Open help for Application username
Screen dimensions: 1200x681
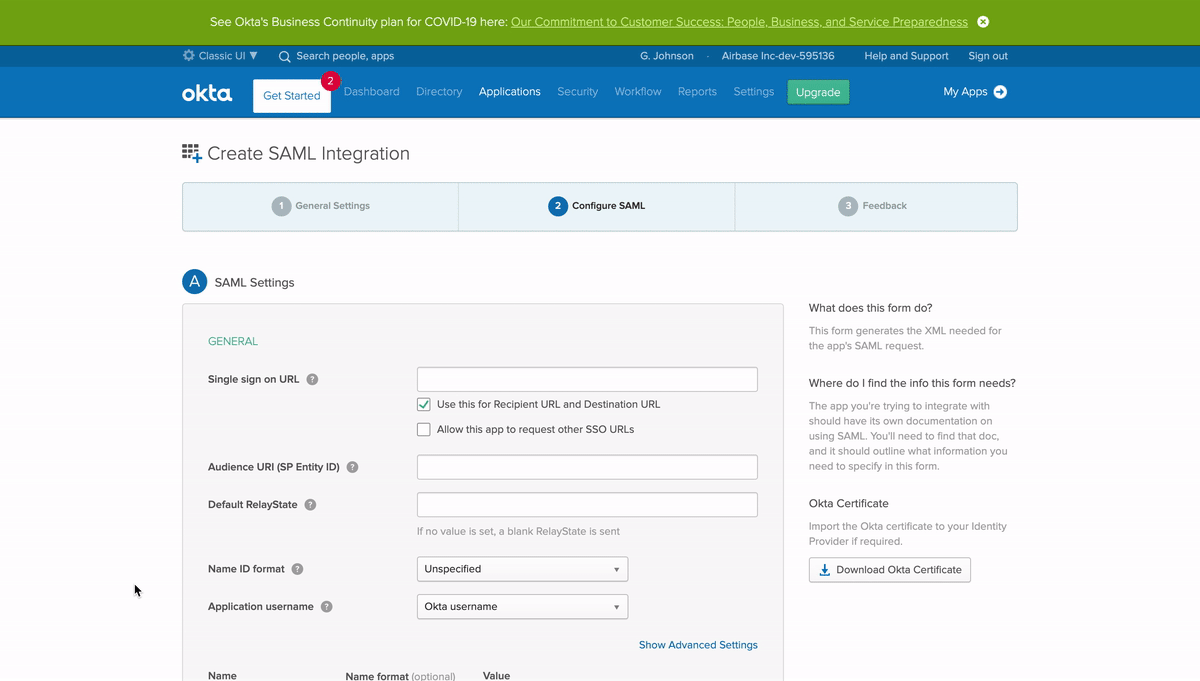coord(326,607)
